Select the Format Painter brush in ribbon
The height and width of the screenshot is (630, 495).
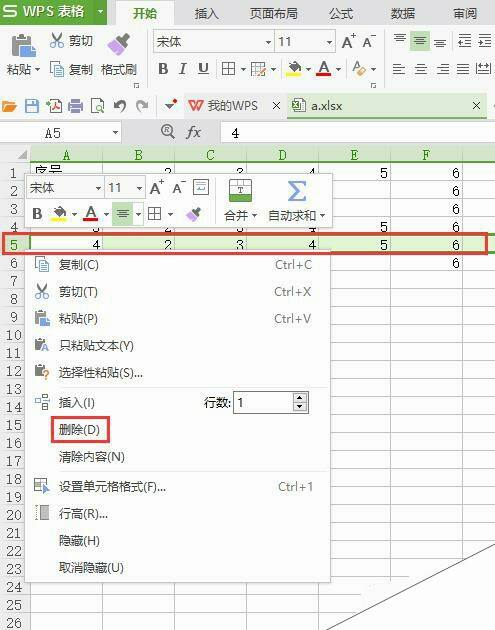click(x=119, y=43)
